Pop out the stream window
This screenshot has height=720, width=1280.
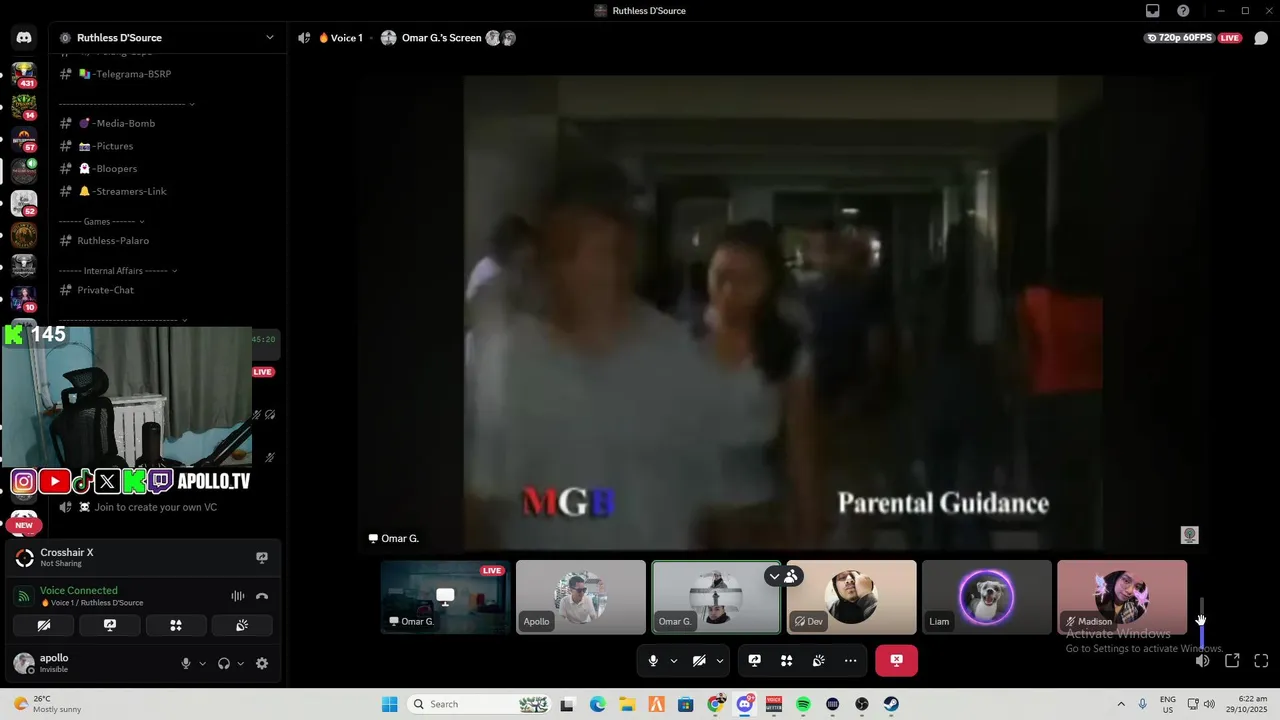pos(1232,660)
